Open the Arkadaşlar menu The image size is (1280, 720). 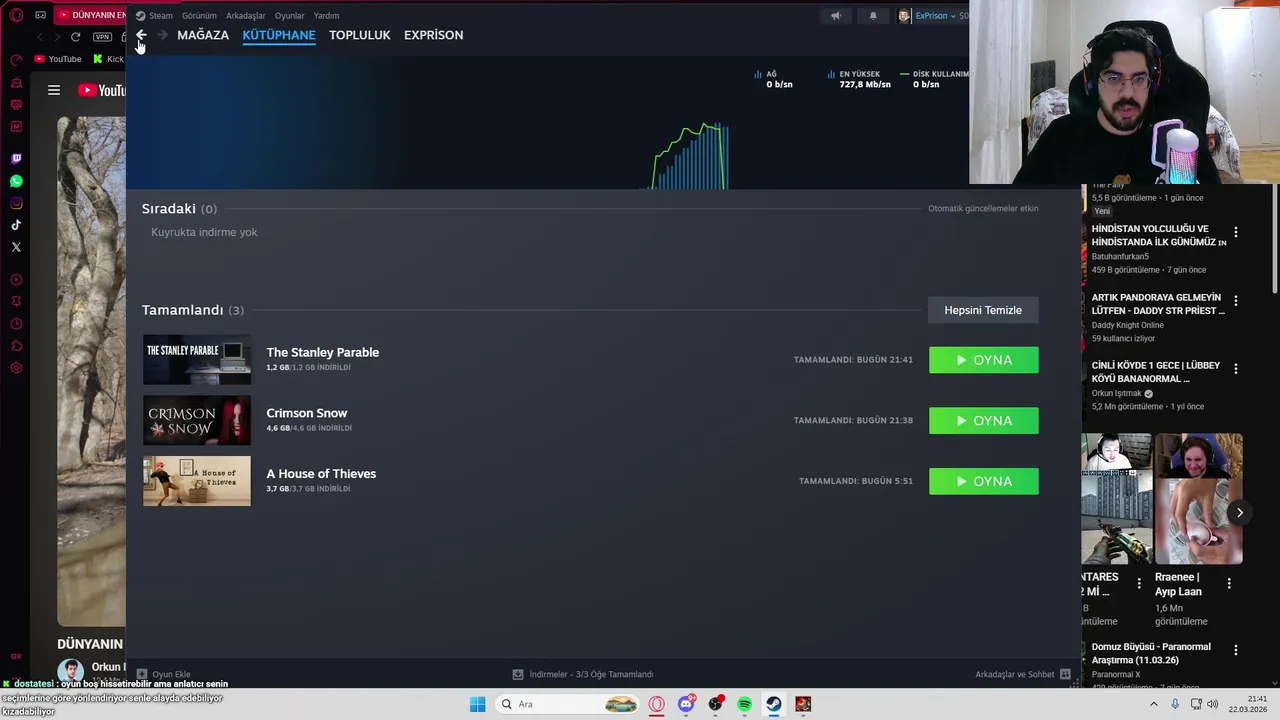coord(246,16)
